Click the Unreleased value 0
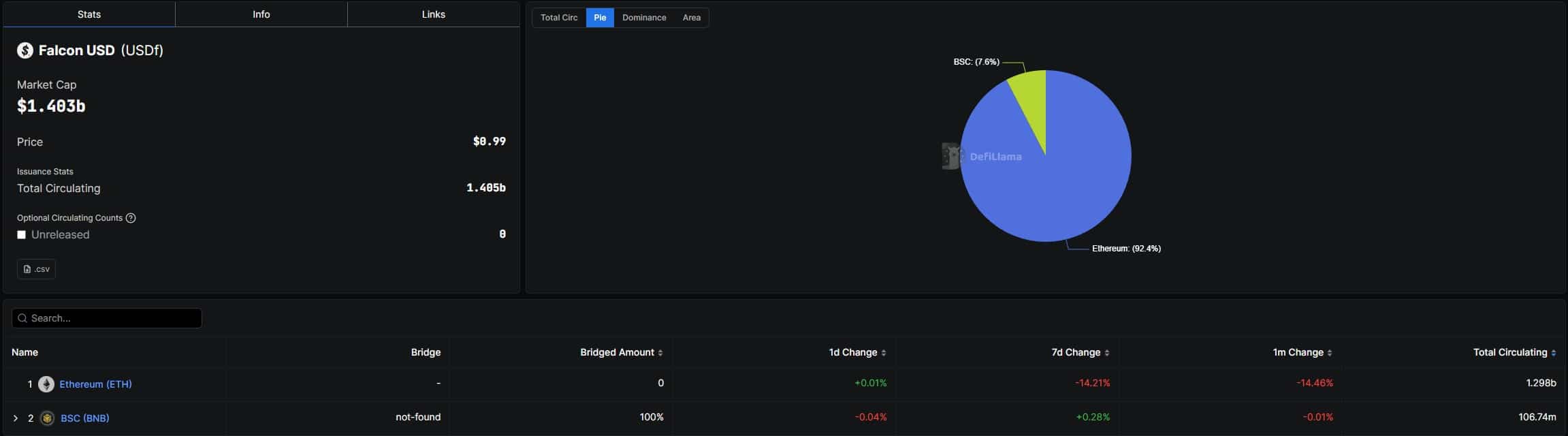This screenshot has width=1568, height=436. coord(502,234)
